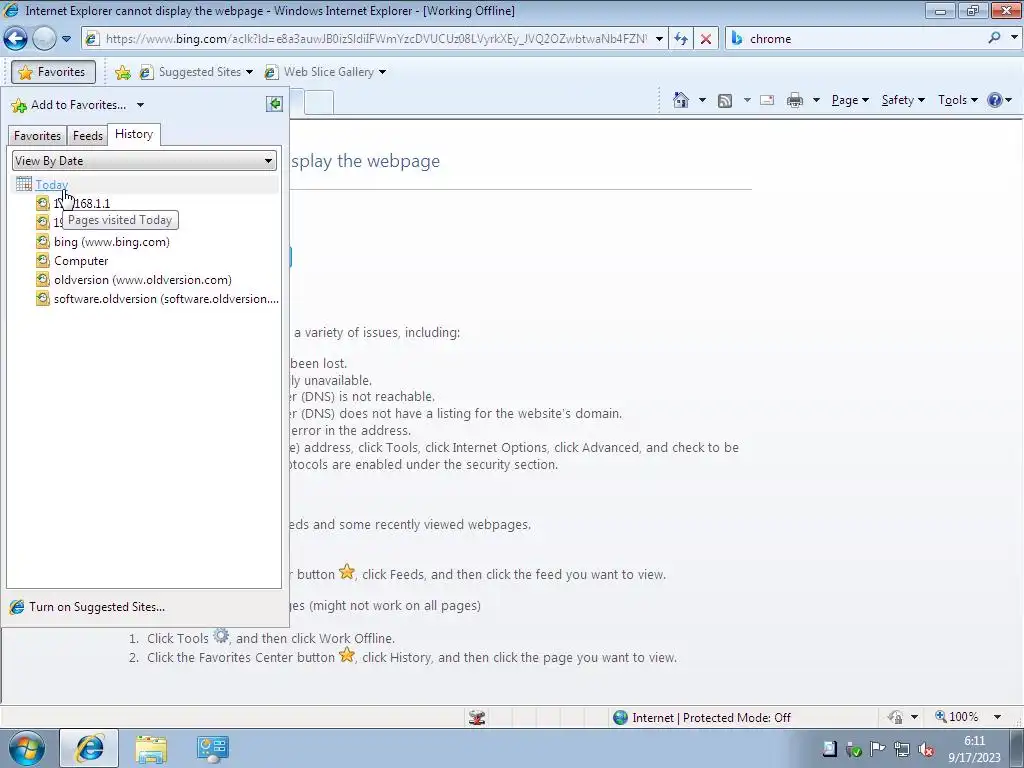This screenshot has width=1024, height=768.
Task: Click the red Stop loading icon
Action: (706, 39)
